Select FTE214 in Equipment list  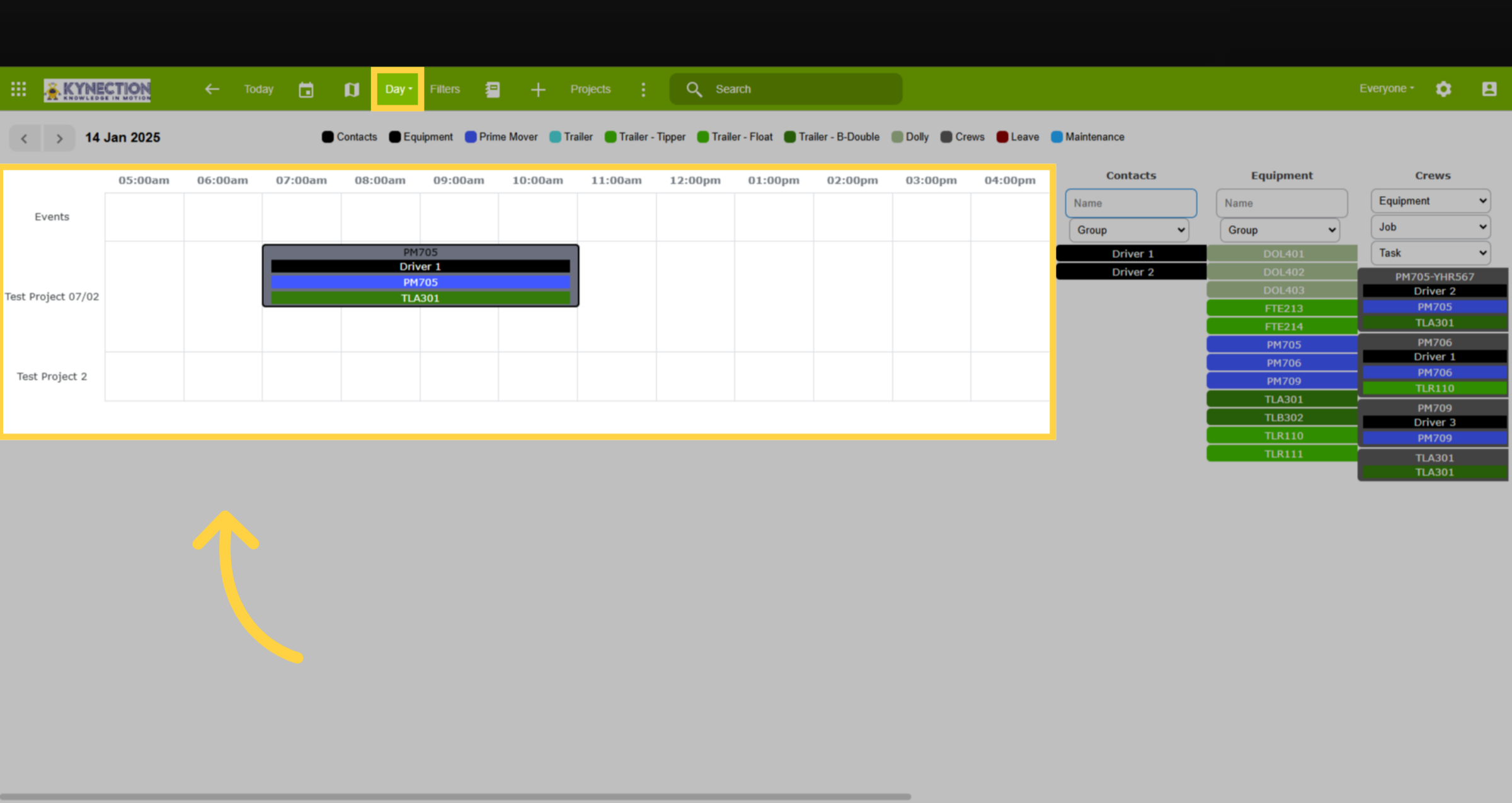tap(1282, 326)
